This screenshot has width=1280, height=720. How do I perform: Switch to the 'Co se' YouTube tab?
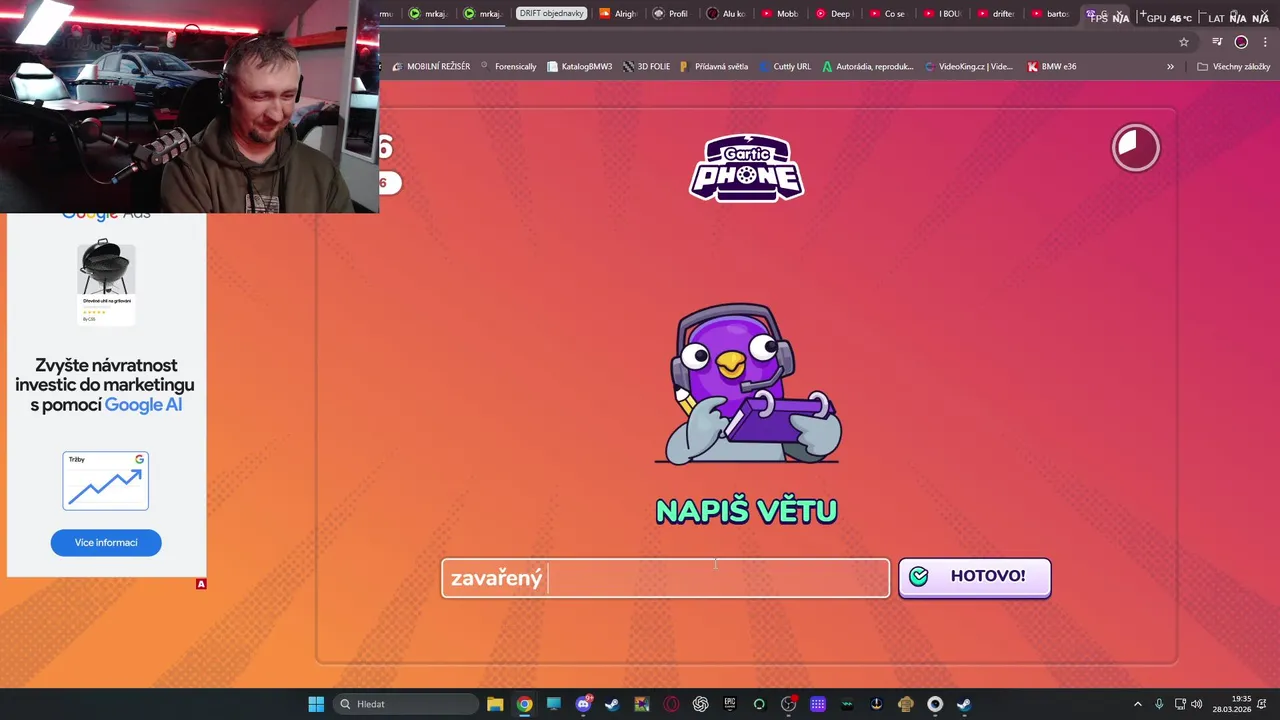point(888,14)
